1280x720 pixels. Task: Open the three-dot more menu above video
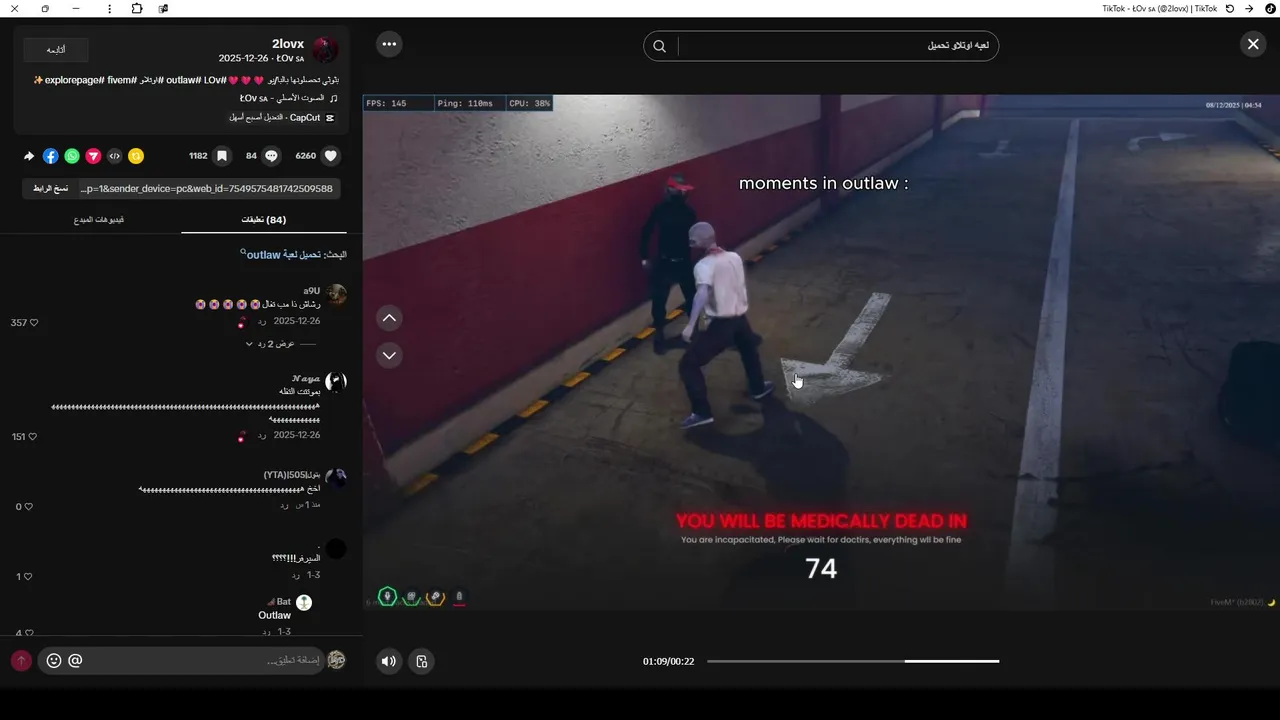pos(389,44)
